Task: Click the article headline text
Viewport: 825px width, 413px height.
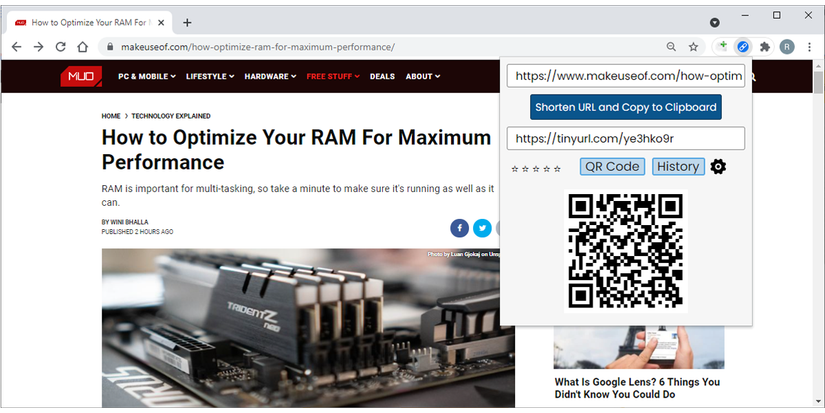Action: [296, 149]
